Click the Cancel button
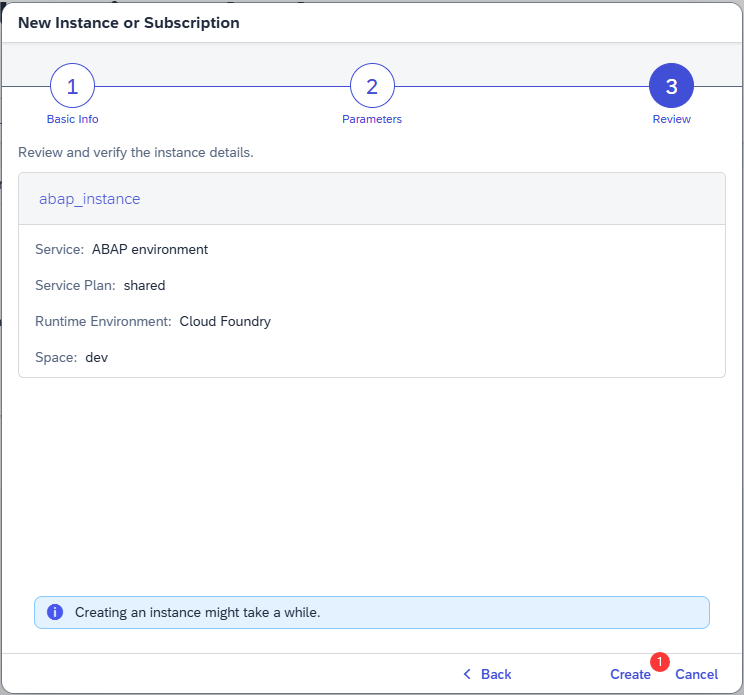The height and width of the screenshot is (695, 744). [697, 674]
